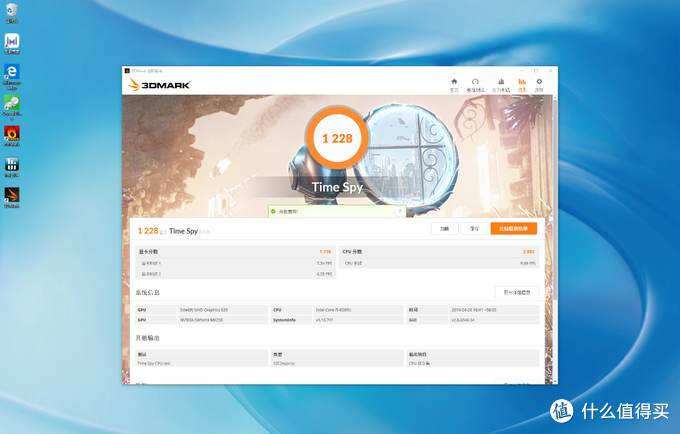Click the Graphics test 2 FPS row
Viewport: 680px width, 434px height.
235,274
